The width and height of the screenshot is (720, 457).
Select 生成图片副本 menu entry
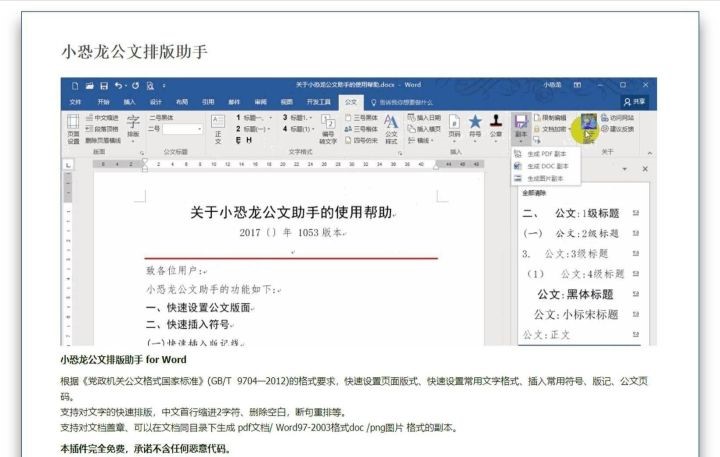pos(546,178)
